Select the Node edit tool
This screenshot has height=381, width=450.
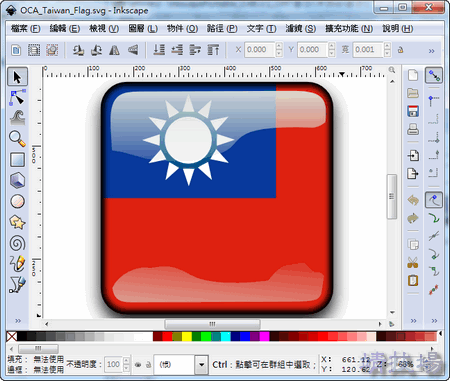coord(17,98)
